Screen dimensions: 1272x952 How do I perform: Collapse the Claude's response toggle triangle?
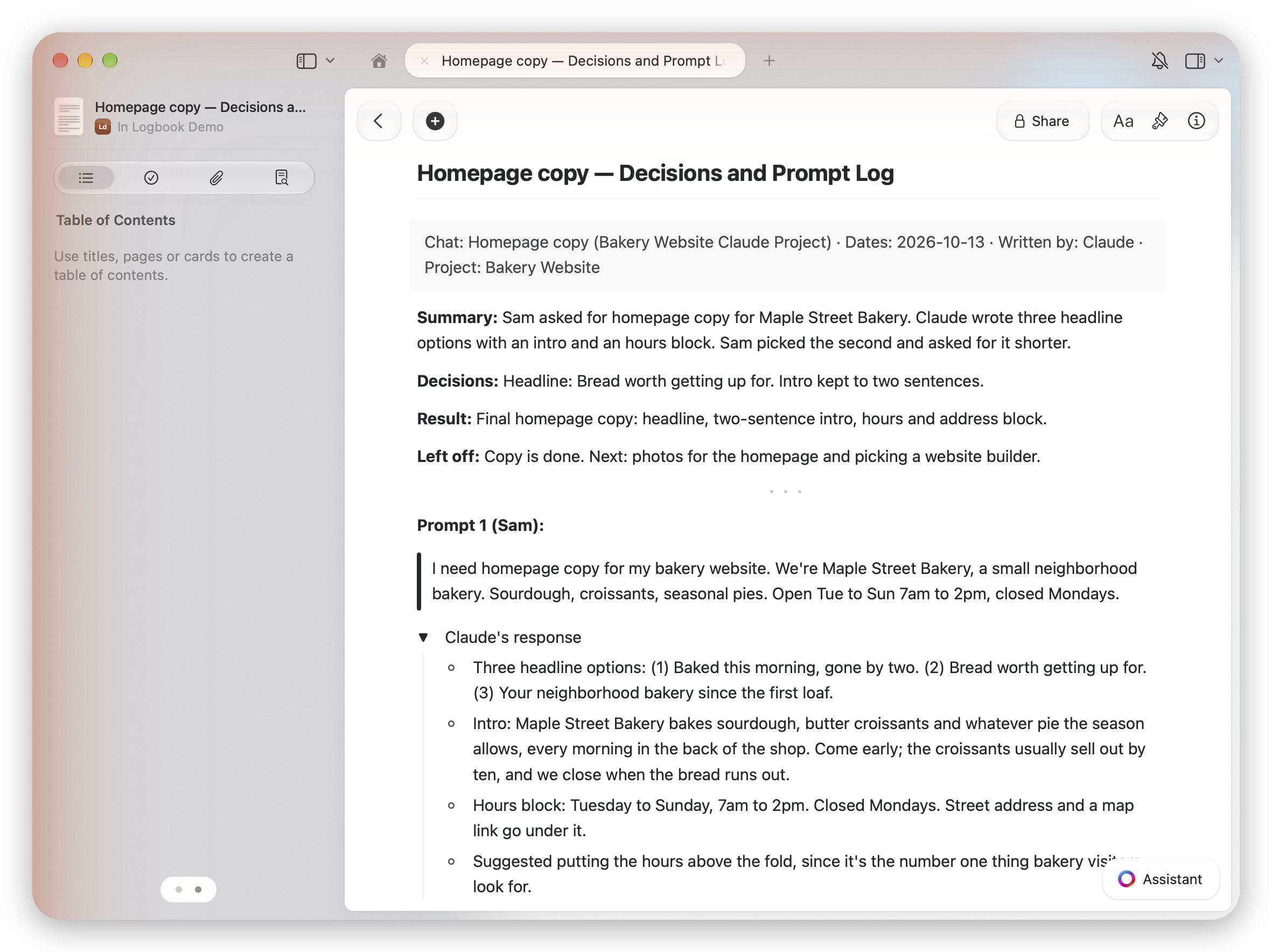[423, 637]
